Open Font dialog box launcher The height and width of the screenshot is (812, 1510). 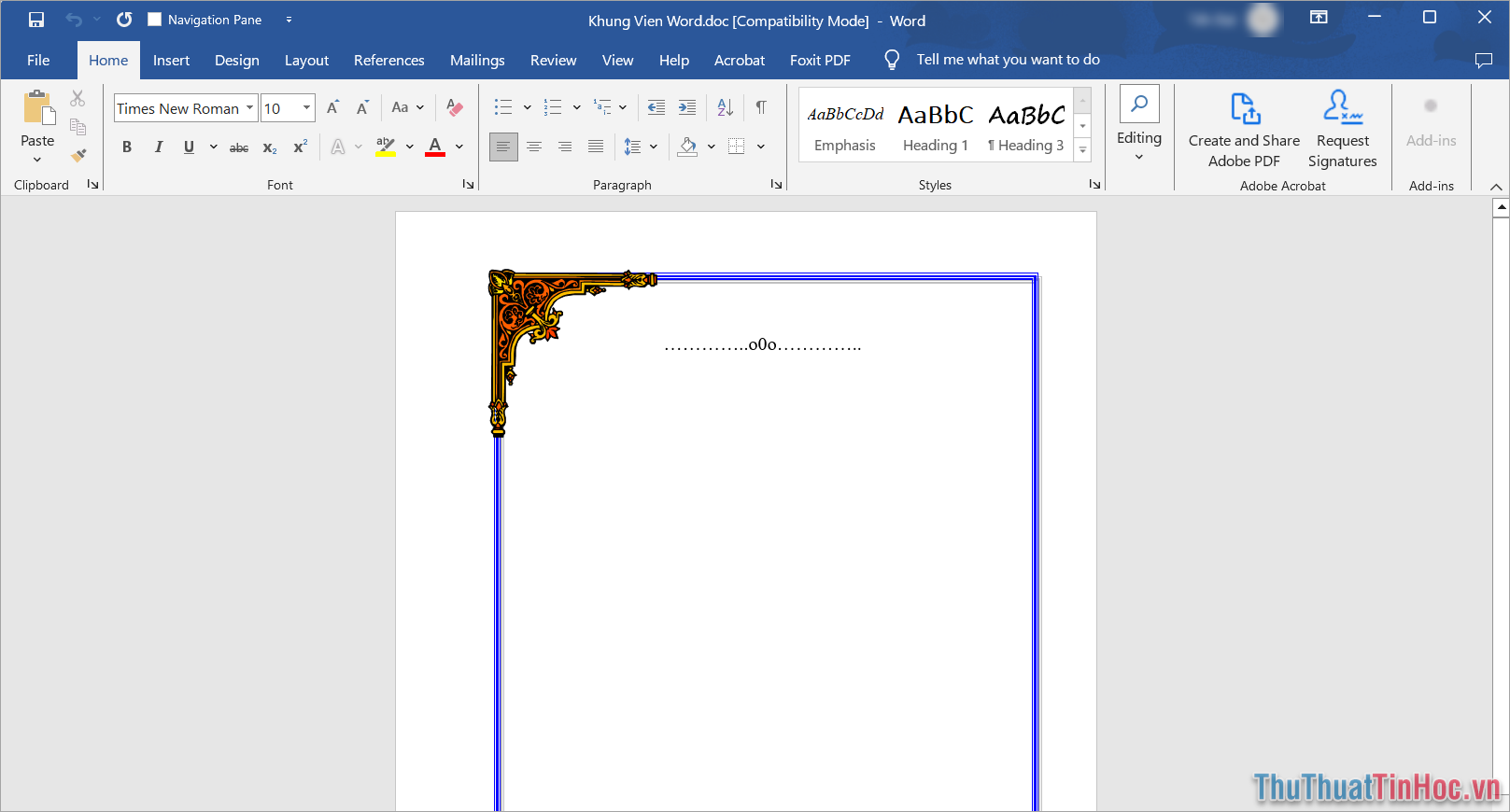click(468, 185)
